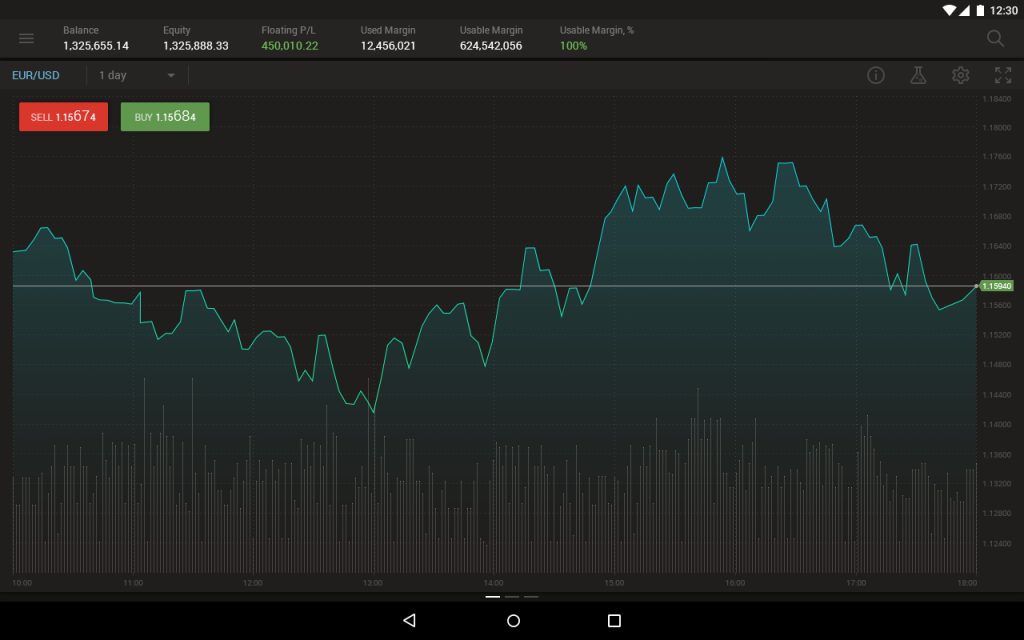Image resolution: width=1024 pixels, height=640 pixels.
Task: Select the EUR/USD symbol label
Action: pyautogui.click(x=34, y=75)
